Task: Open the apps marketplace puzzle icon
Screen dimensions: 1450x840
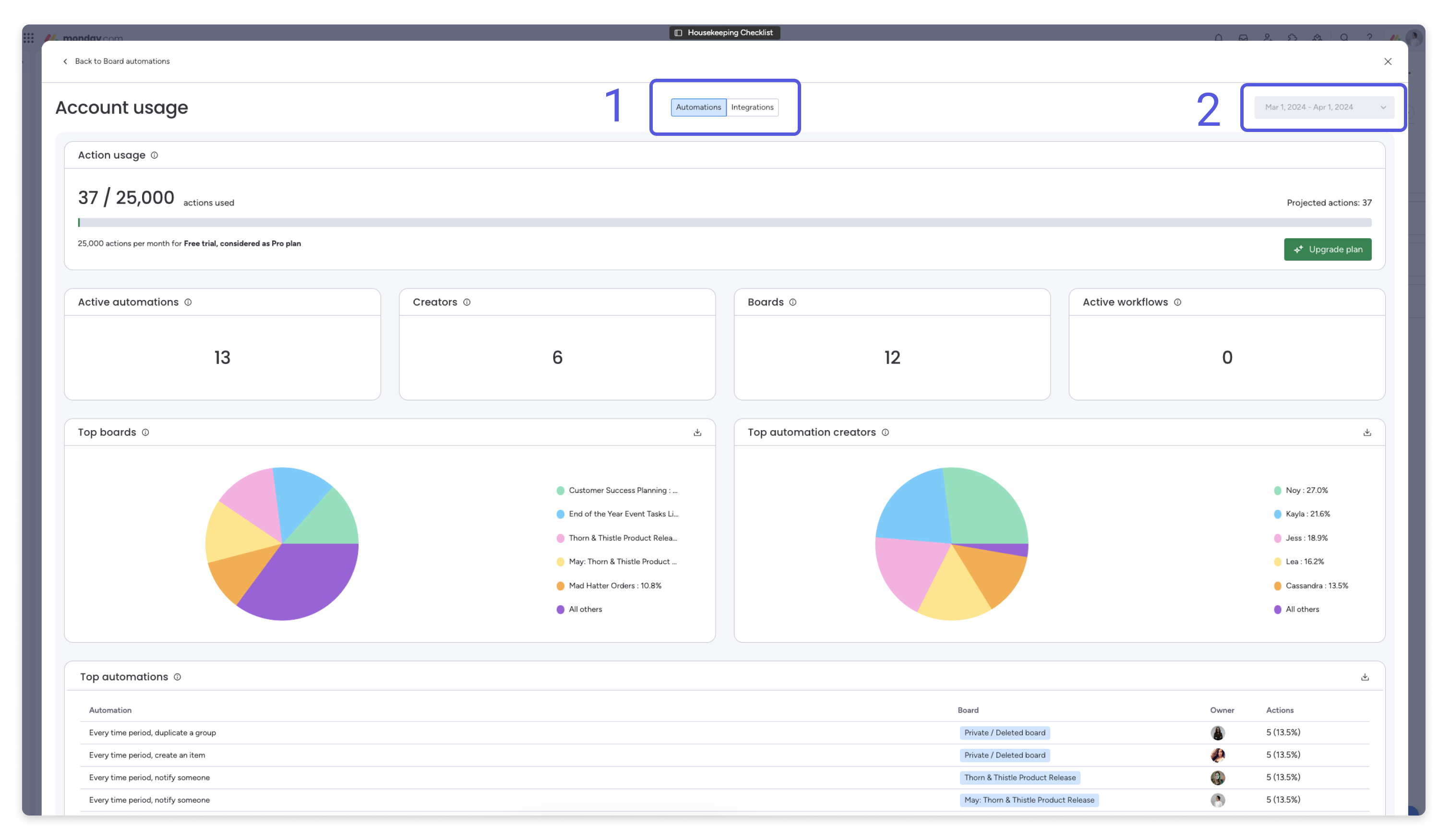Action: pos(1293,38)
